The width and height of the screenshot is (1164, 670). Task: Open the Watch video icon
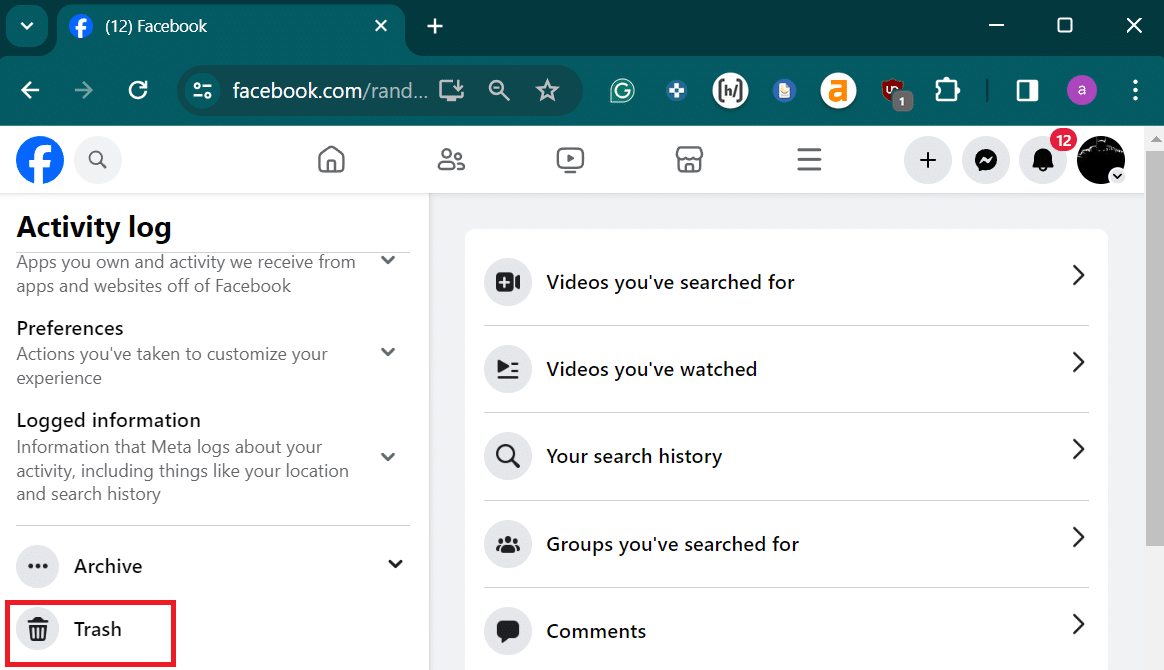570,160
